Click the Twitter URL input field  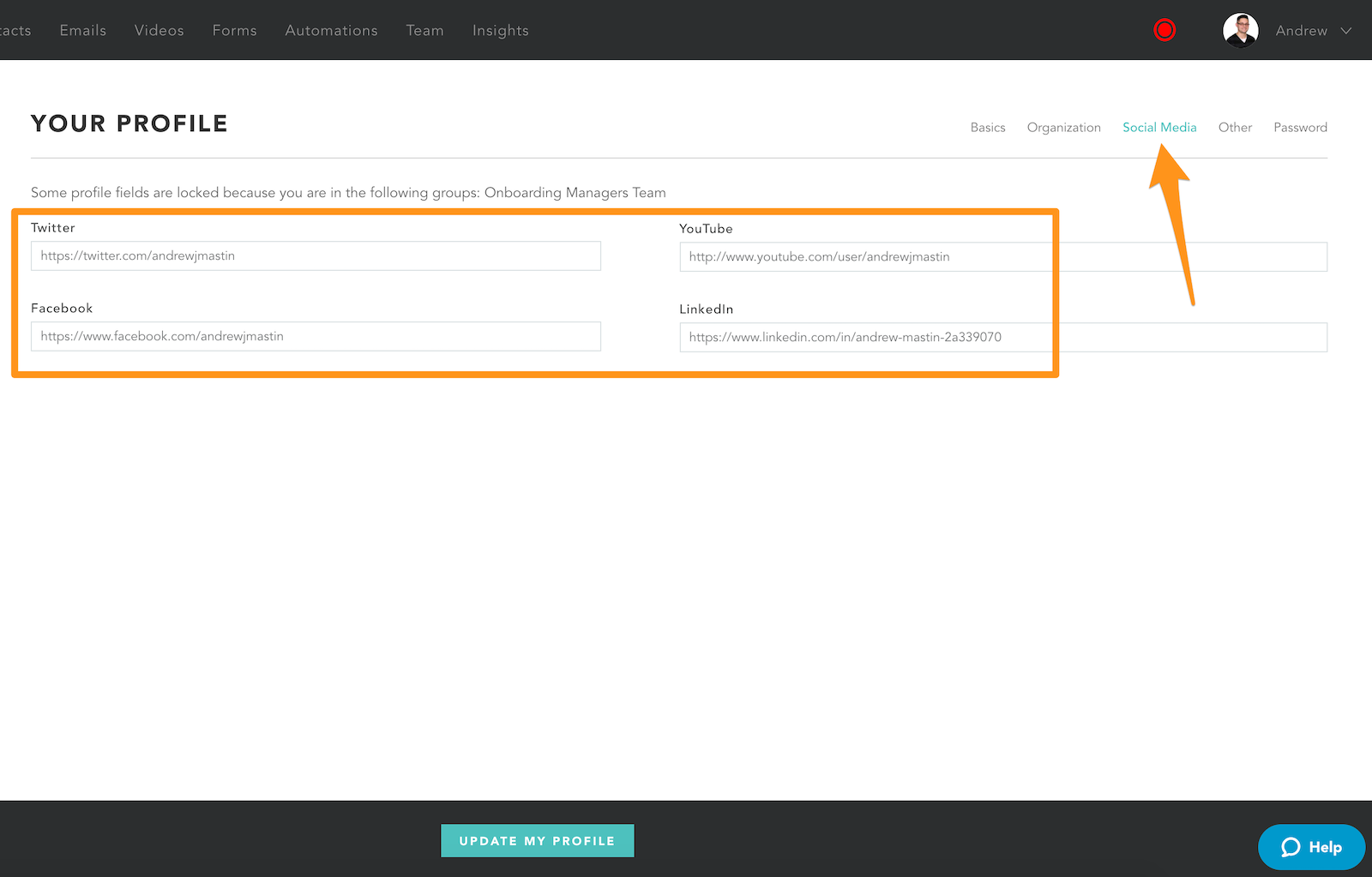316,255
